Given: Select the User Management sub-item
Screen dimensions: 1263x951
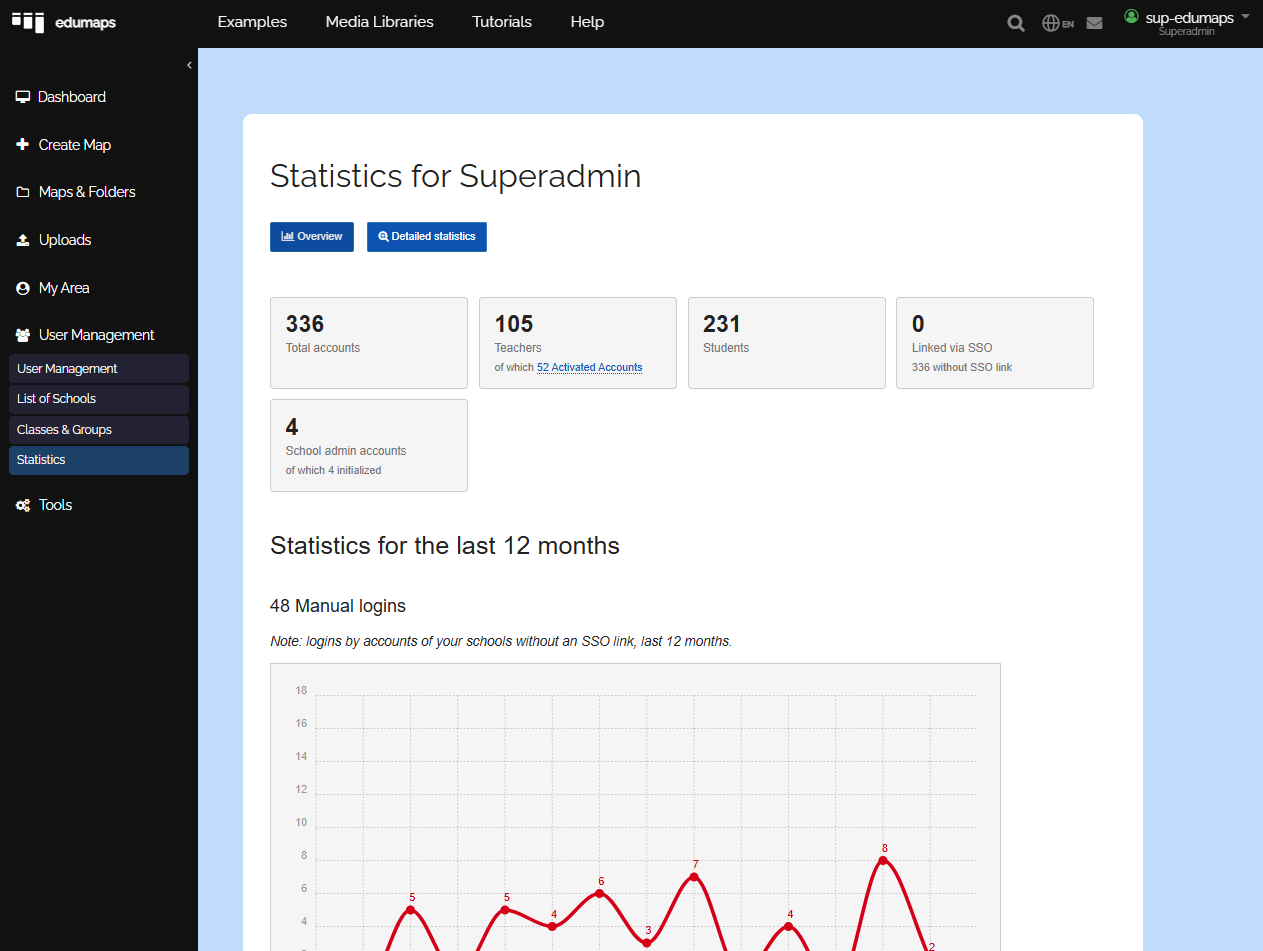Looking at the screenshot, I should (98, 368).
